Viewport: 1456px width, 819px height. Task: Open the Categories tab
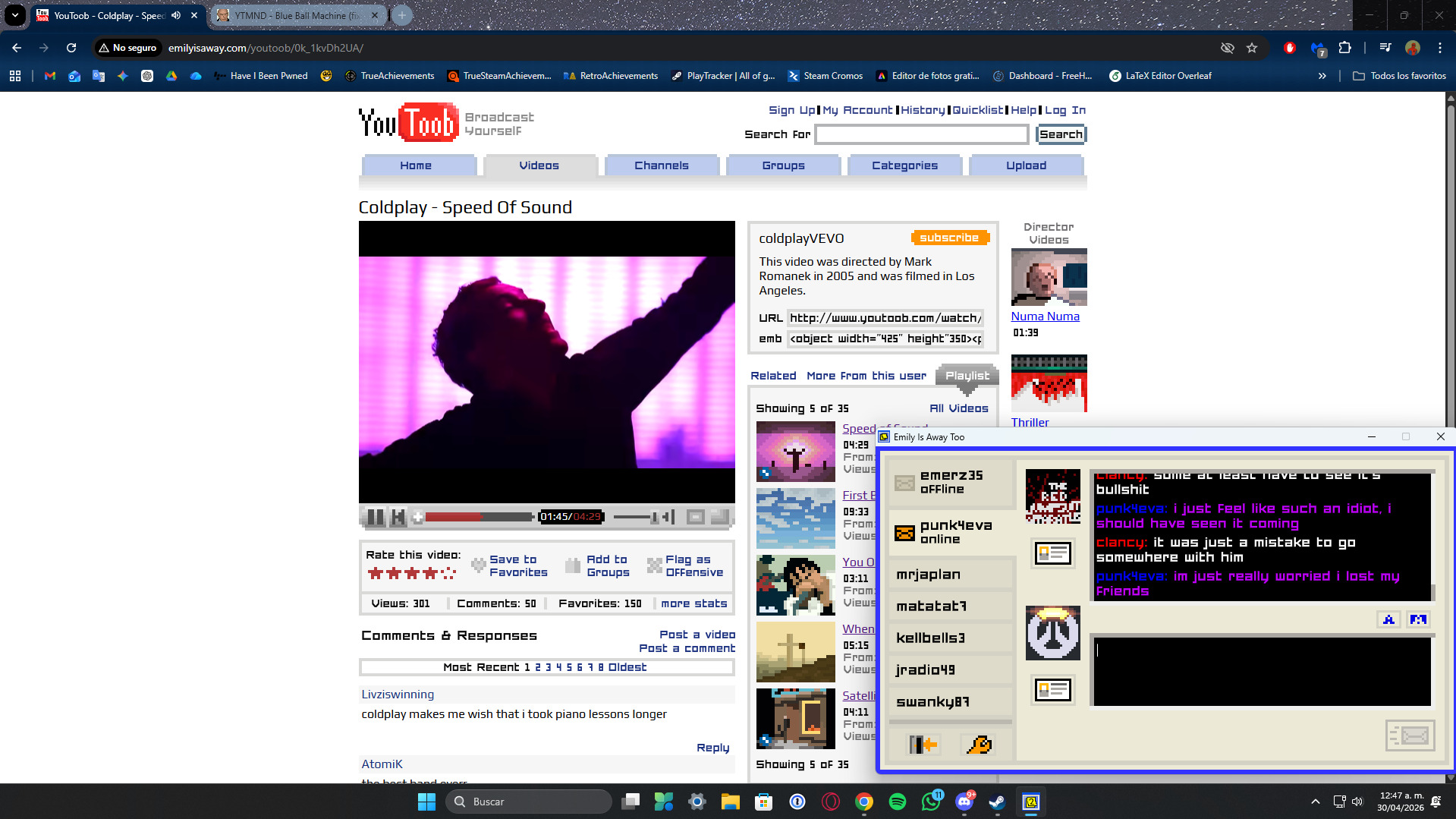coord(904,165)
